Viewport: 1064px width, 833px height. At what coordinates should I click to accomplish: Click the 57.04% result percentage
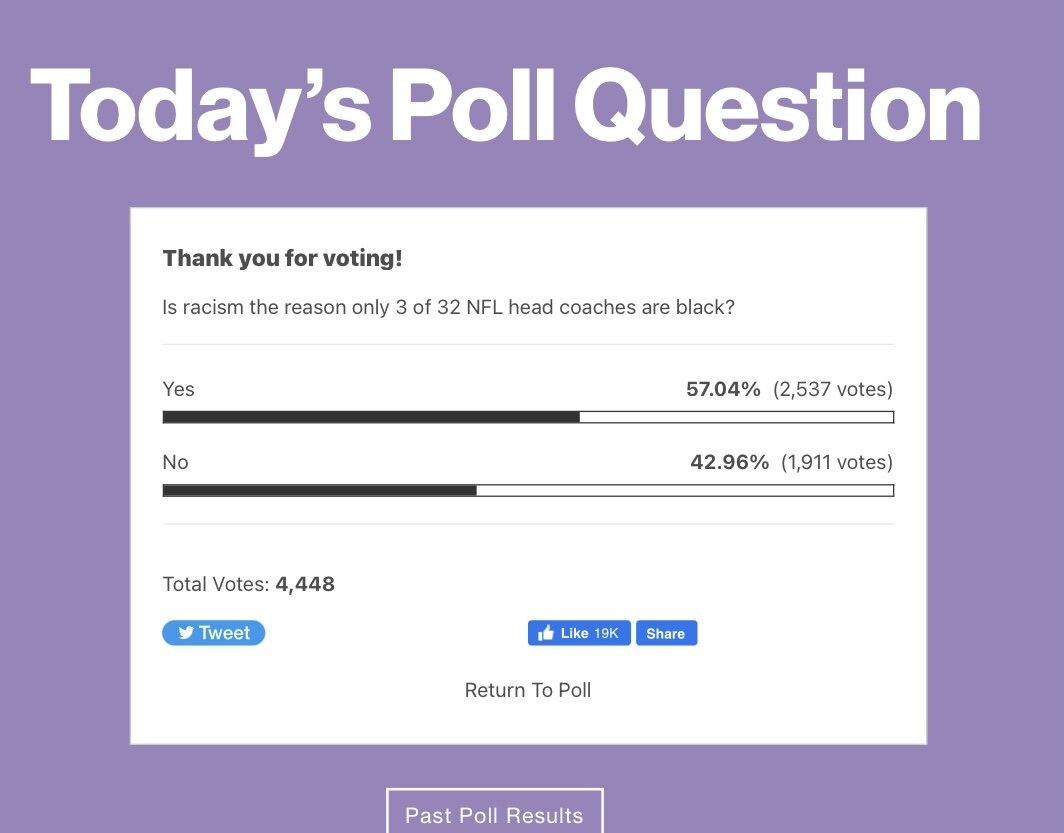(x=723, y=389)
